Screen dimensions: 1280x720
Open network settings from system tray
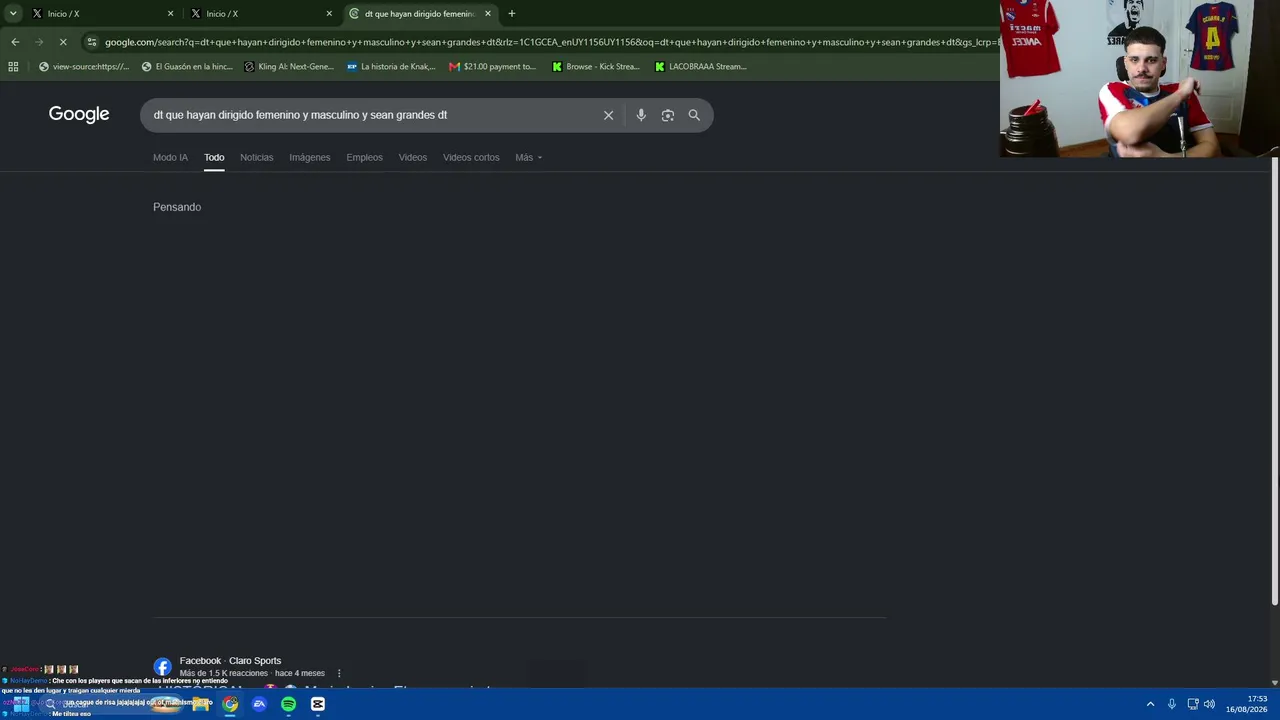coord(1193,704)
